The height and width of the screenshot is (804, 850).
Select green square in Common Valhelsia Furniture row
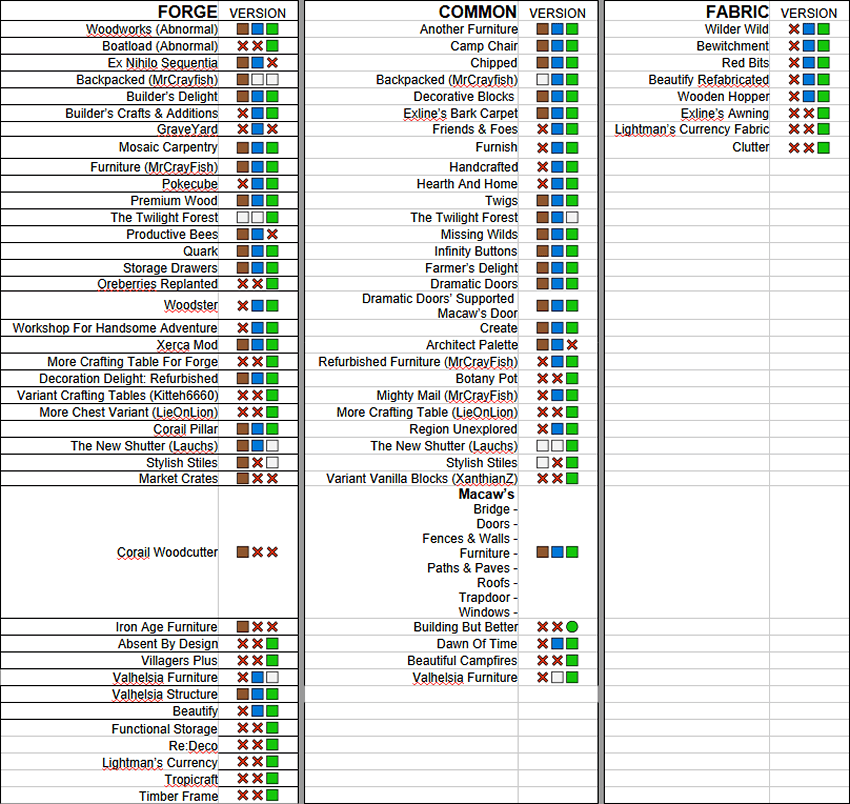point(572,677)
